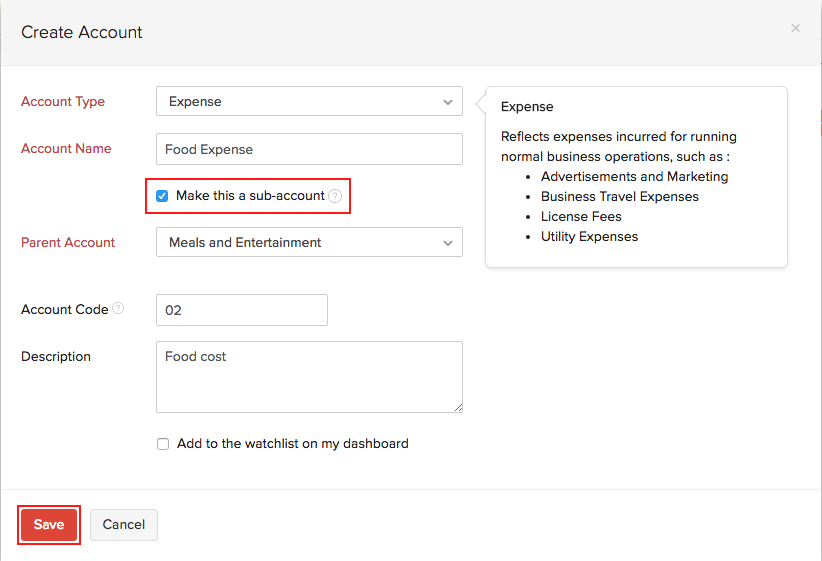
Task: Click the Description label on the left
Action: (56, 356)
